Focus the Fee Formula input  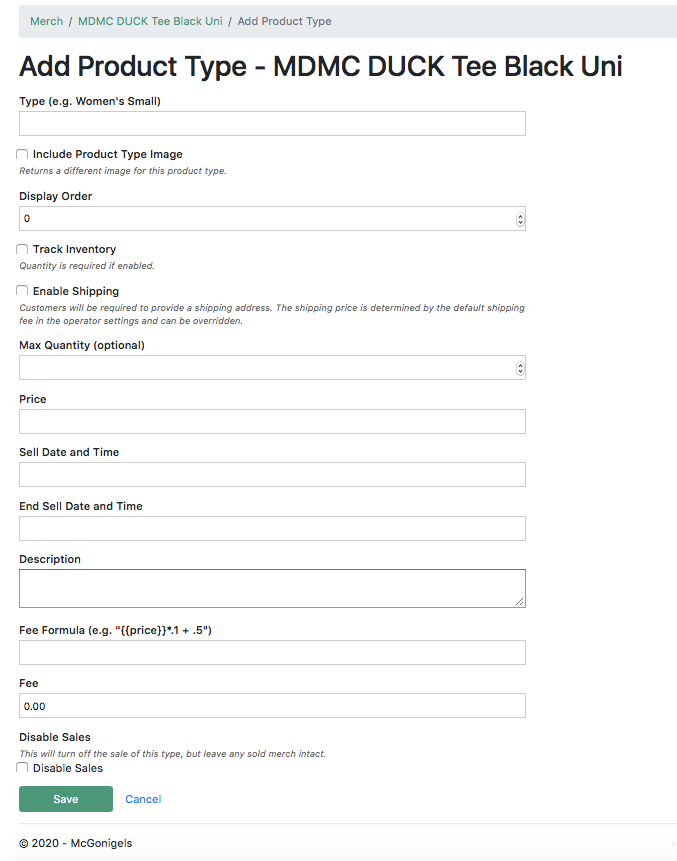(272, 653)
